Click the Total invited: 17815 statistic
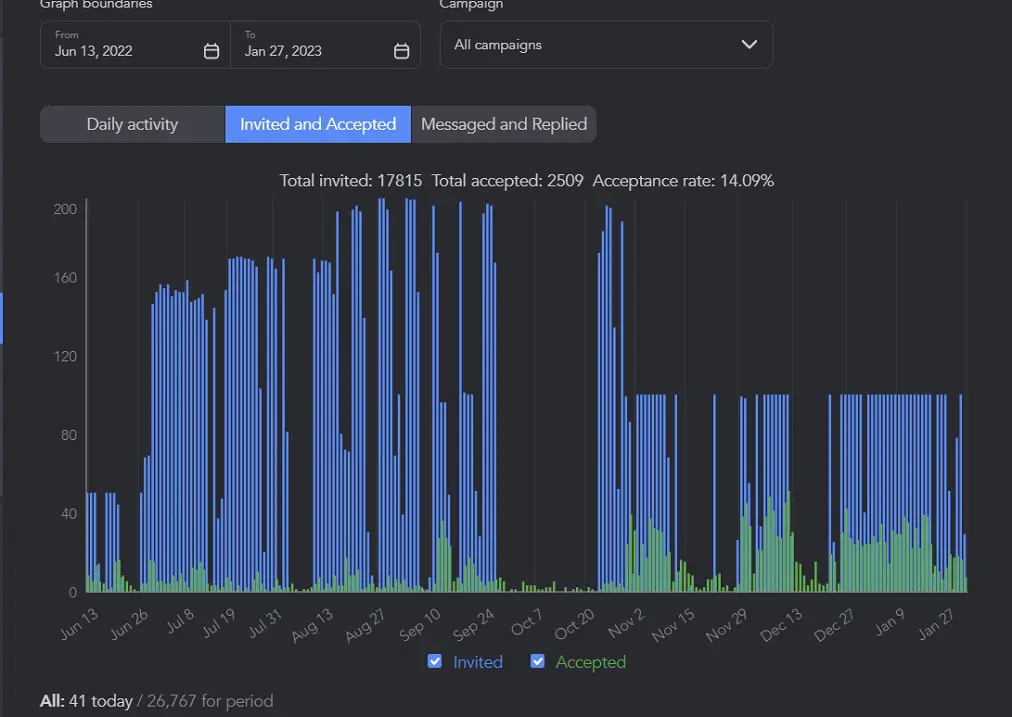 pos(350,181)
